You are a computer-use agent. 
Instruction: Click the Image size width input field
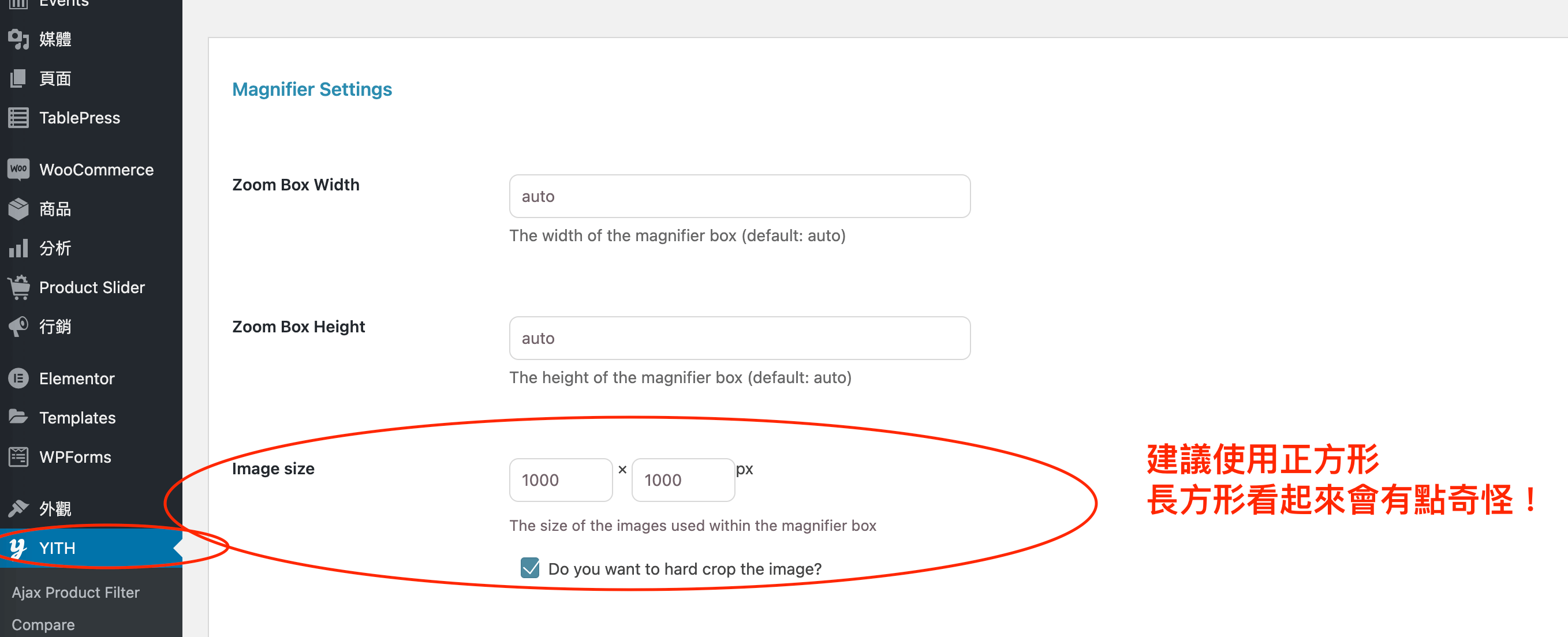(558, 479)
